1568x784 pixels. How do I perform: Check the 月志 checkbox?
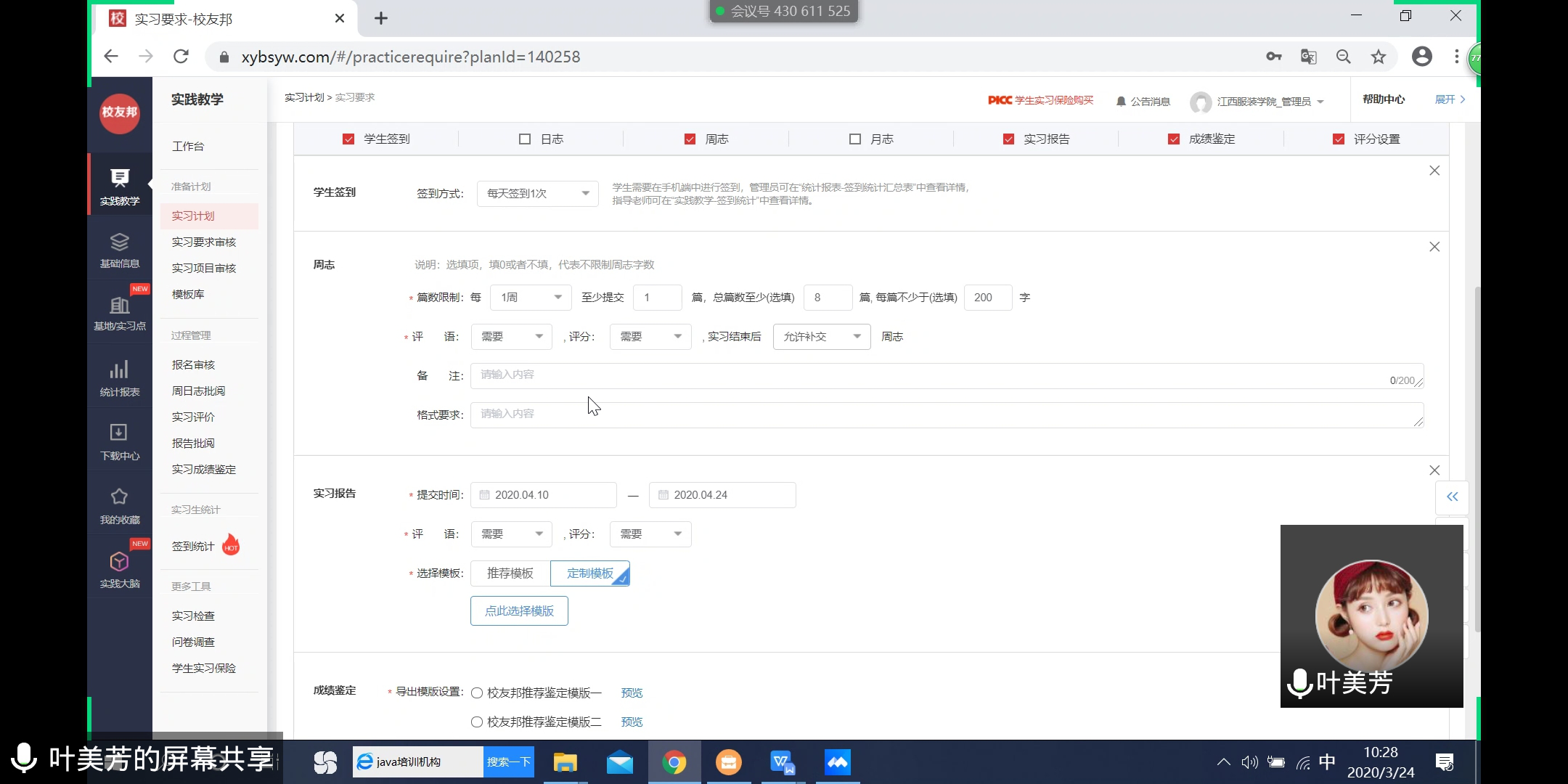pyautogui.click(x=855, y=139)
